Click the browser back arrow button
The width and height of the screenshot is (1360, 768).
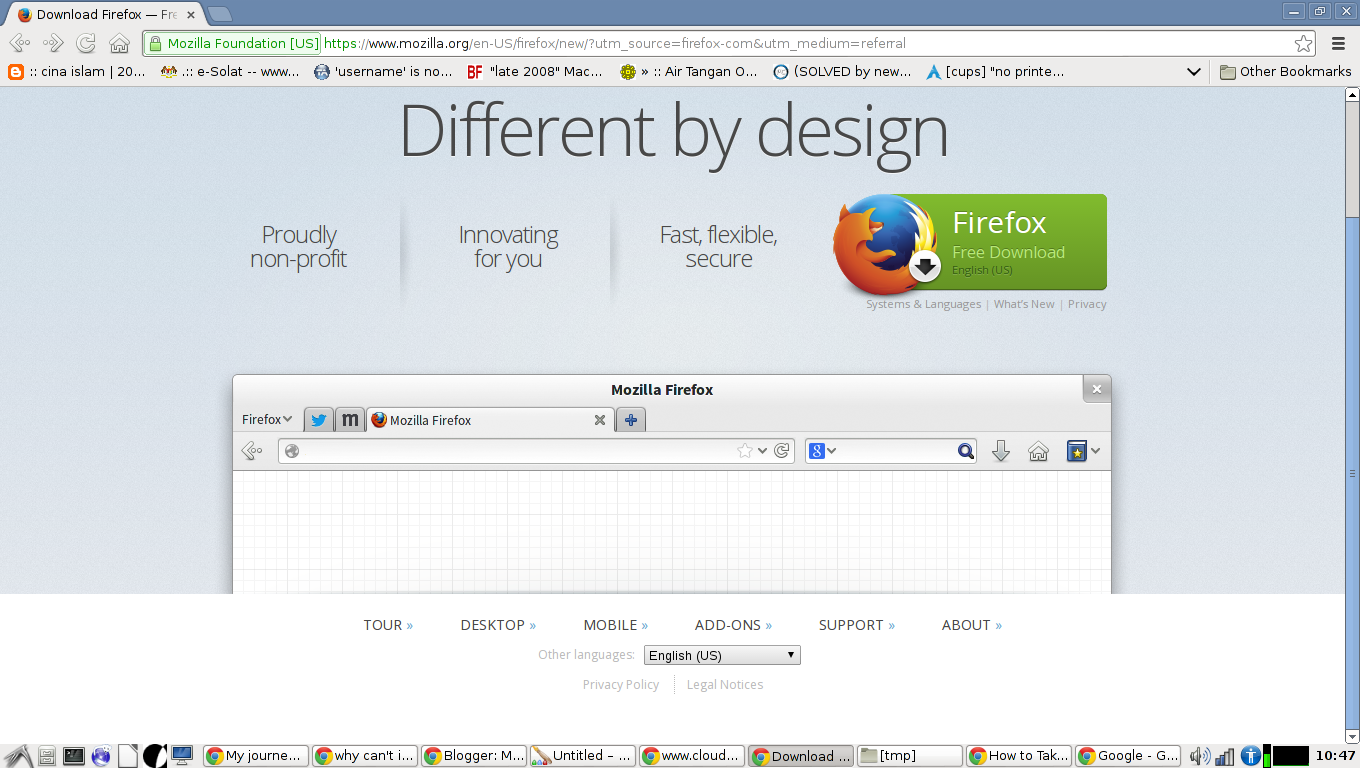tap(19, 43)
